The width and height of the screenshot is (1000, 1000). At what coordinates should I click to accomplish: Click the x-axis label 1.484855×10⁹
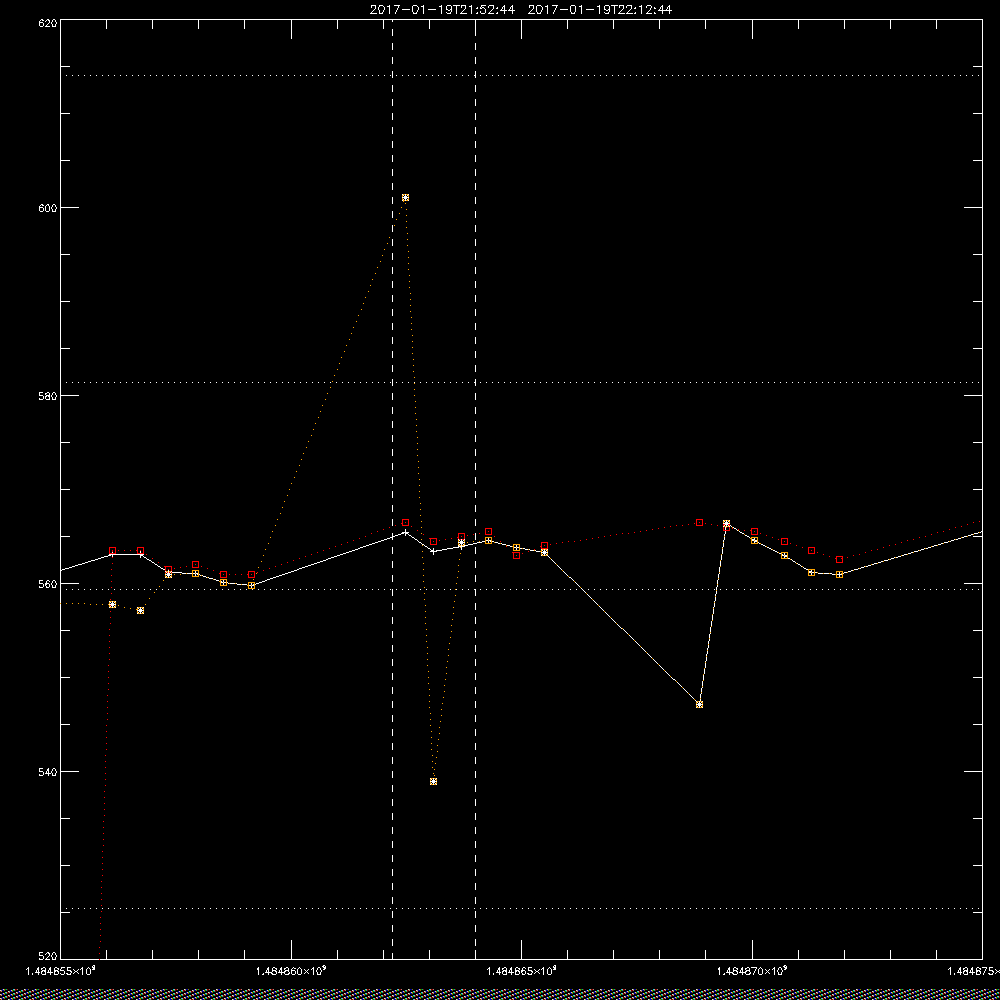(61, 971)
